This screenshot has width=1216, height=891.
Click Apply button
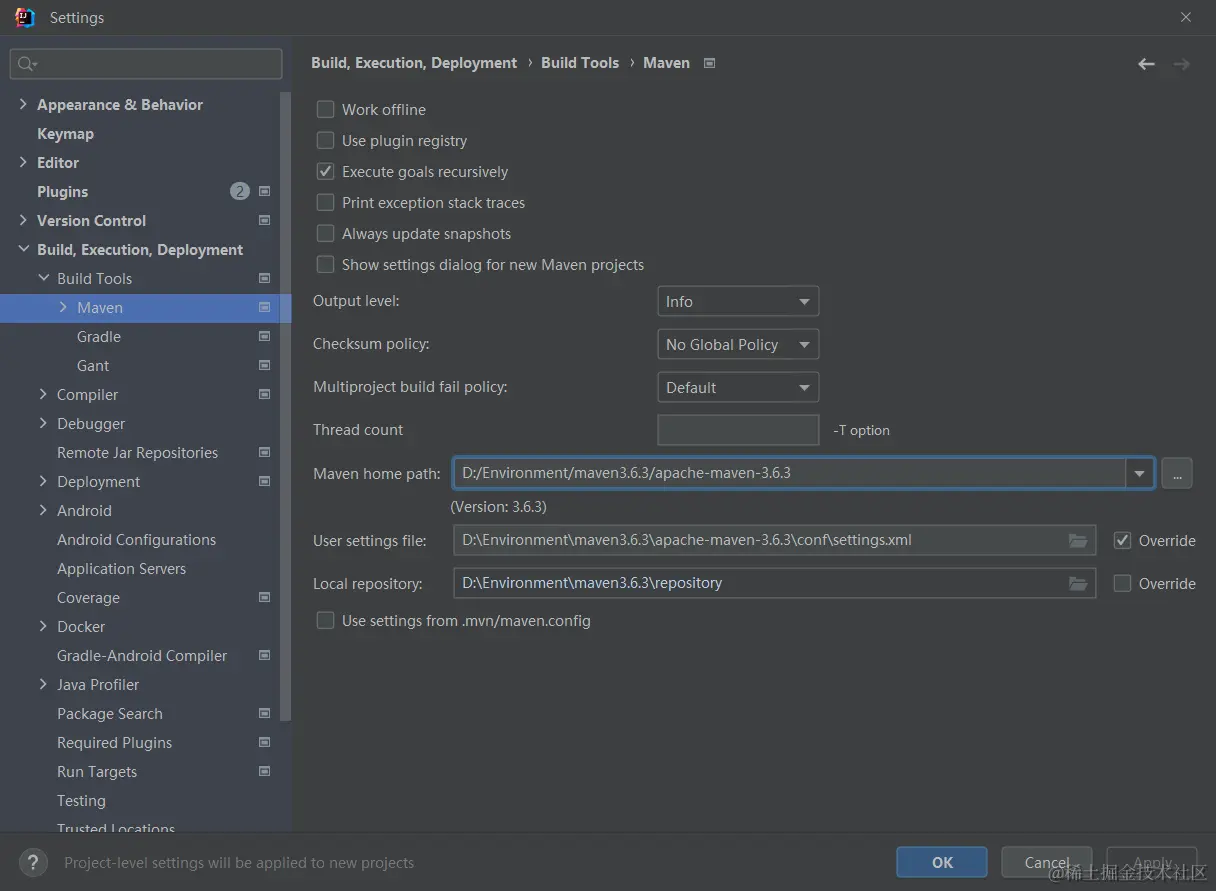tap(1152, 862)
